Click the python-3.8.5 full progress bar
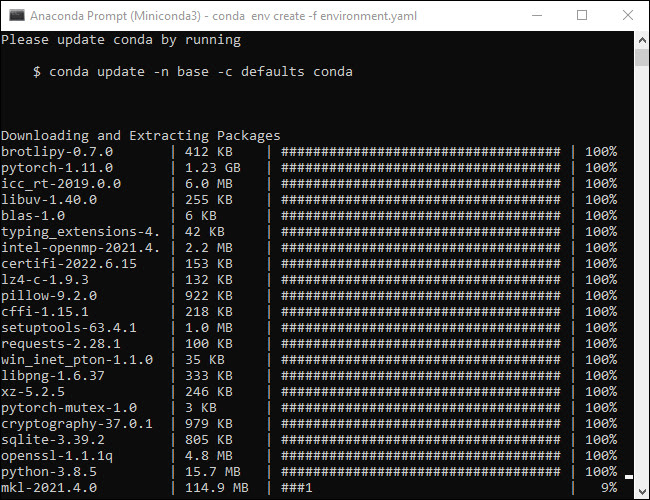 pos(421,472)
